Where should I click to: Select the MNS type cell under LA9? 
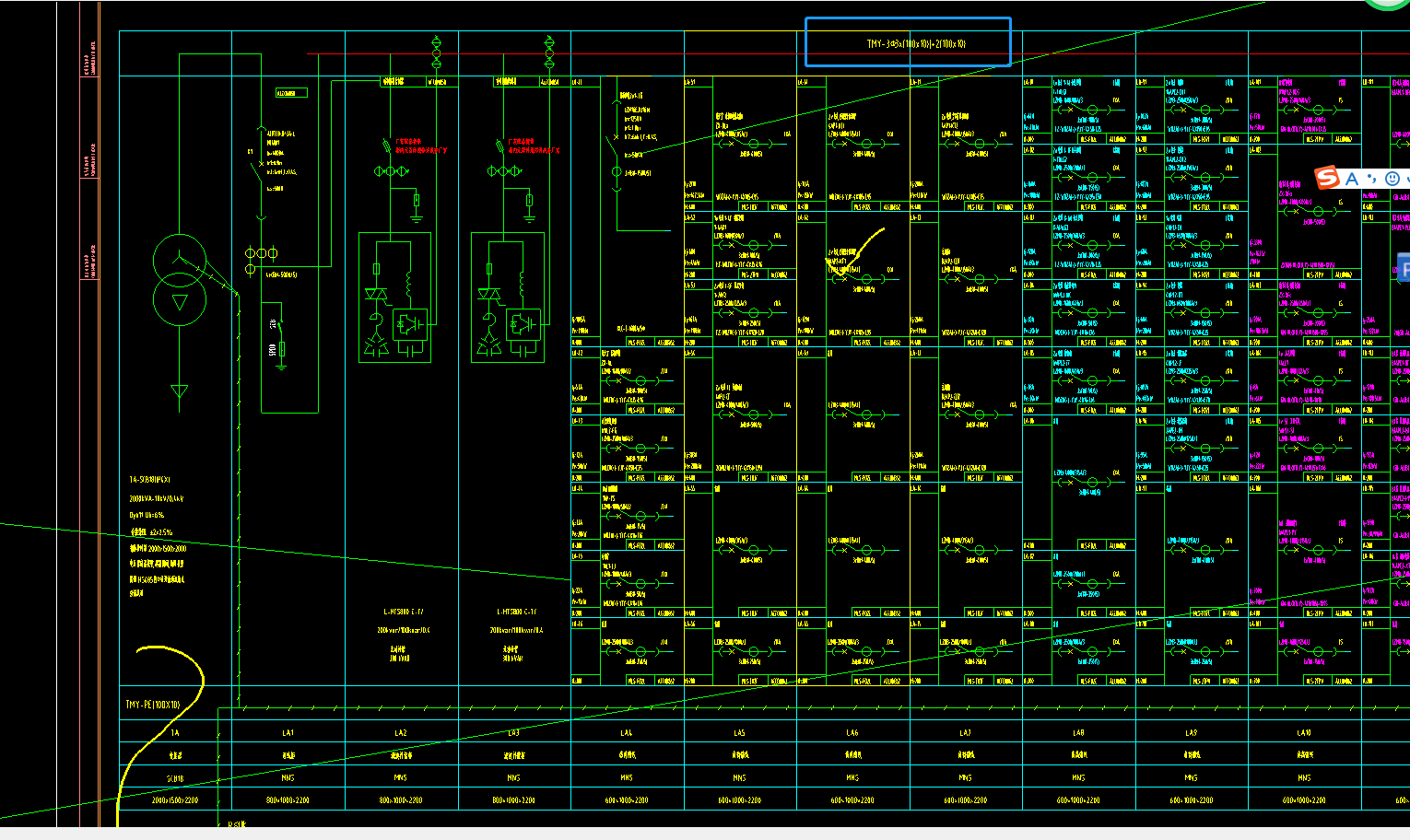(x=1191, y=778)
